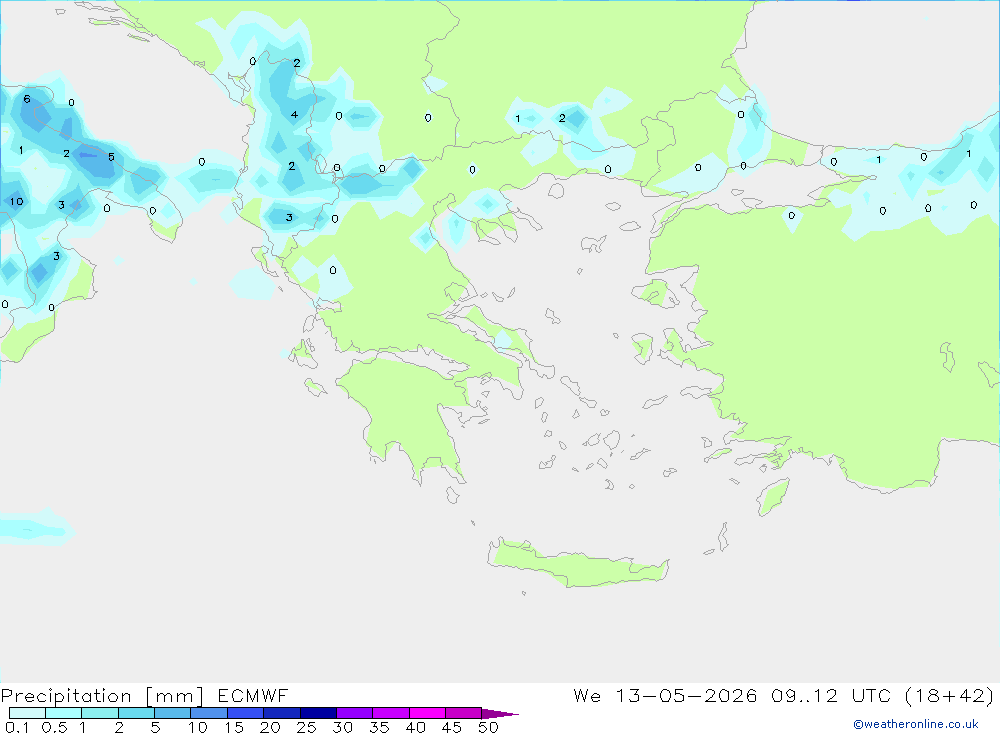The image size is (1000, 733).
Task: Click the 1–2 mm legend color swatch
Action: 100,713
